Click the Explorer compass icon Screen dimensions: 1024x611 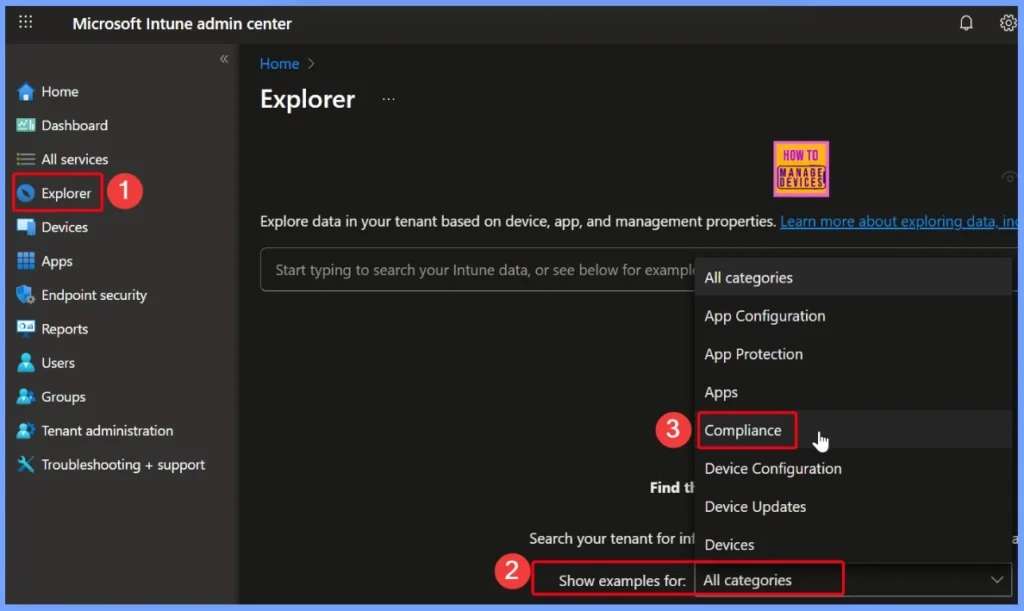[x=25, y=193]
